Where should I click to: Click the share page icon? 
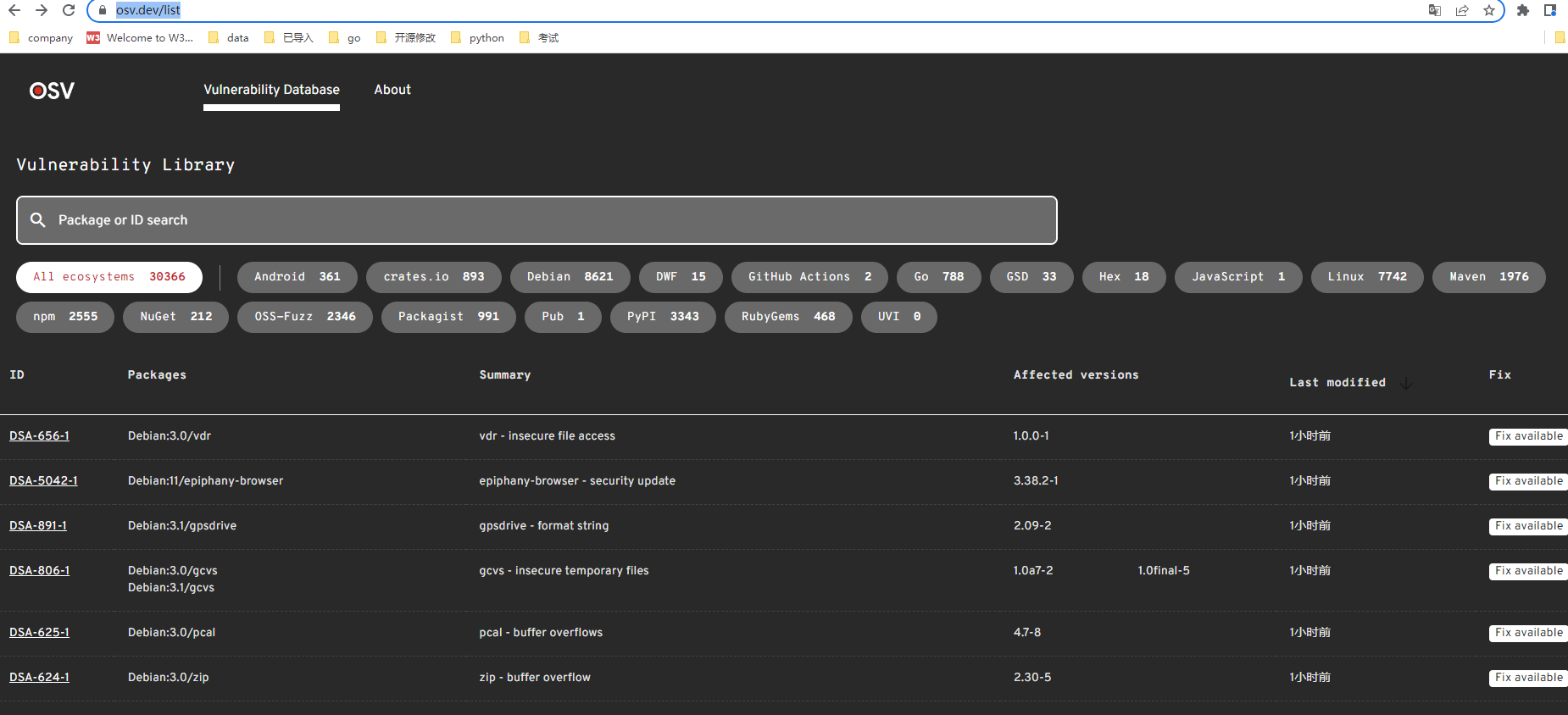(1461, 10)
